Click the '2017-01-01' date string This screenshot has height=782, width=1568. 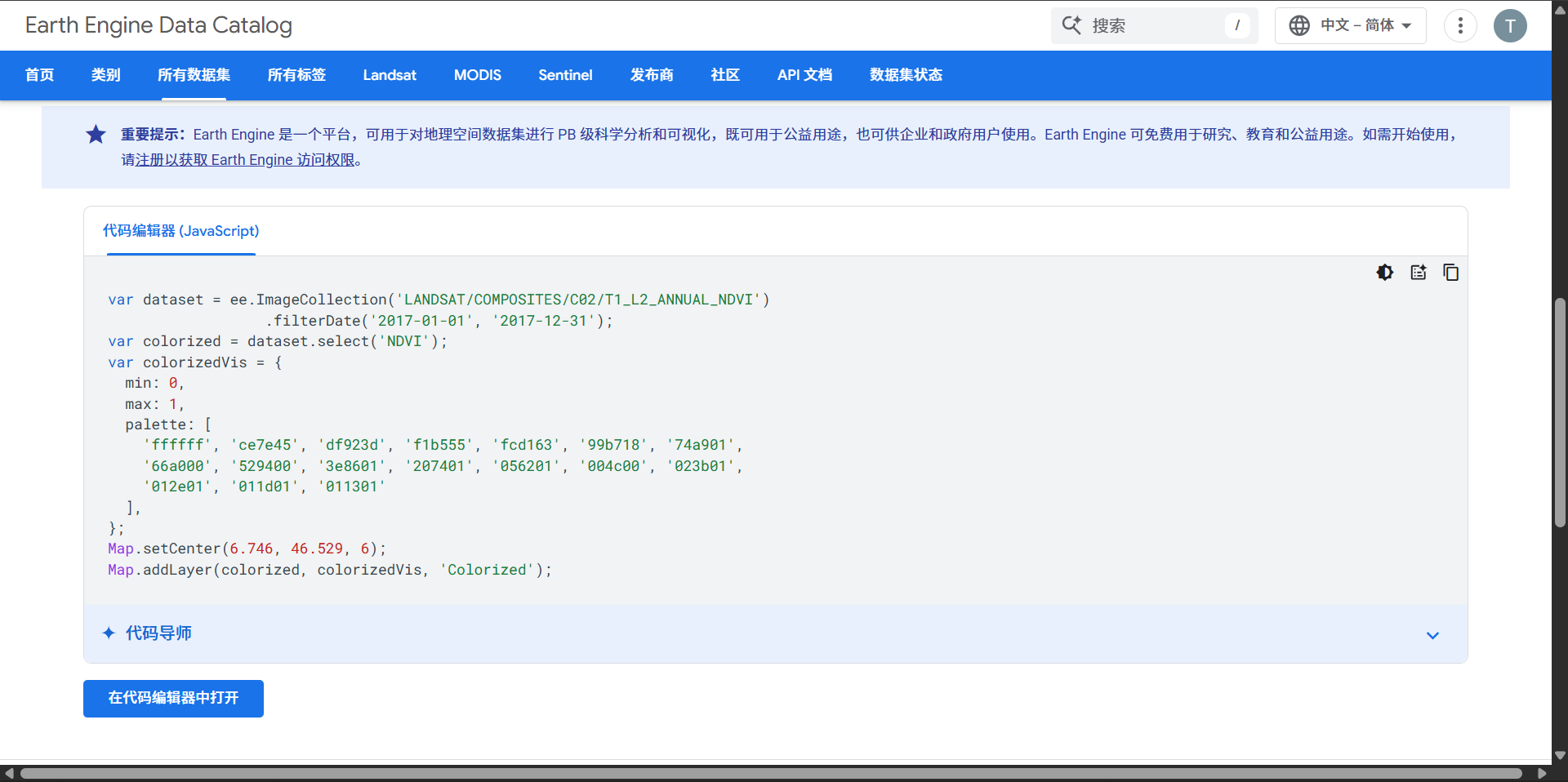(421, 321)
